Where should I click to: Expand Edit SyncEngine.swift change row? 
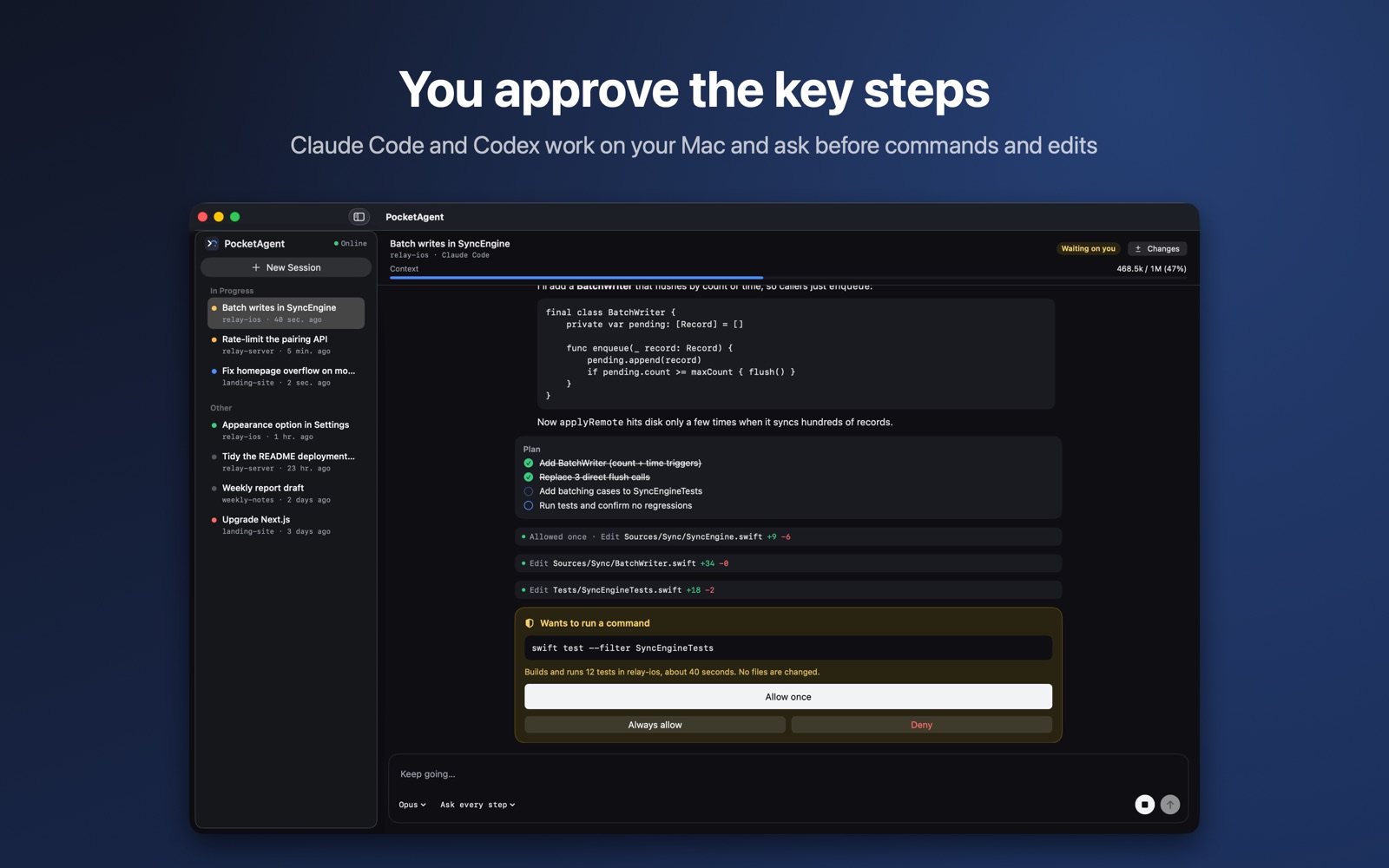[x=788, y=536]
